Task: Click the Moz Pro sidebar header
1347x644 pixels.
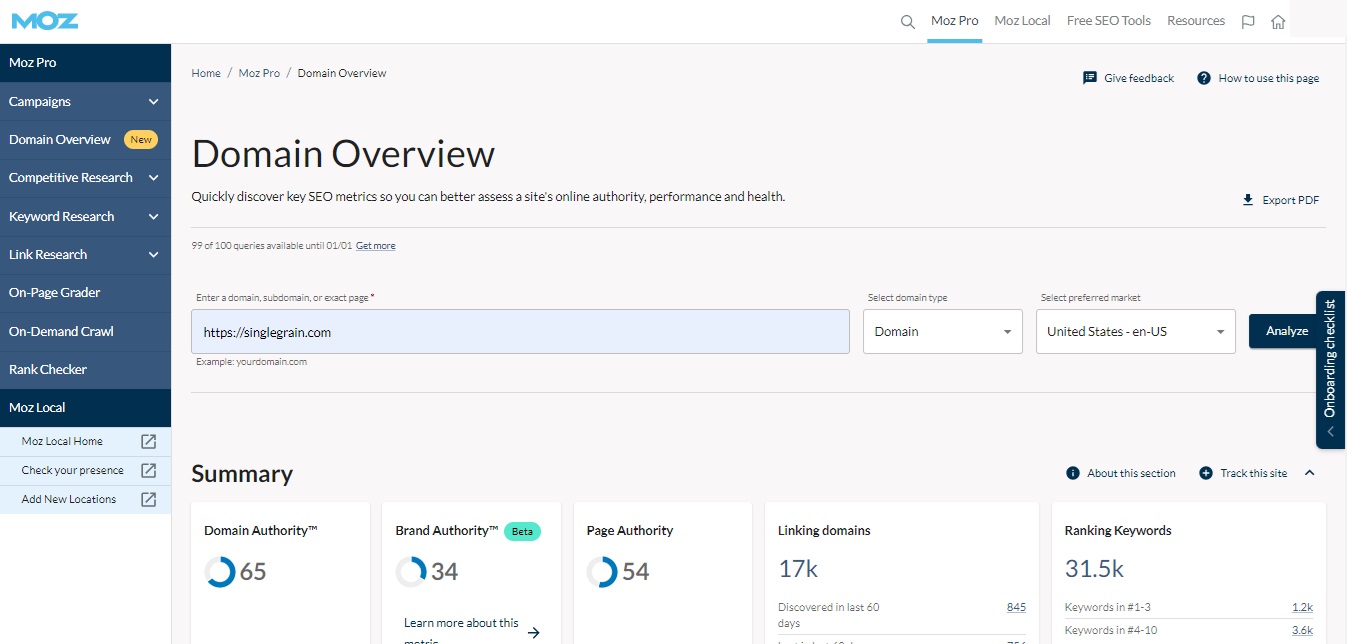Action: 85,63
